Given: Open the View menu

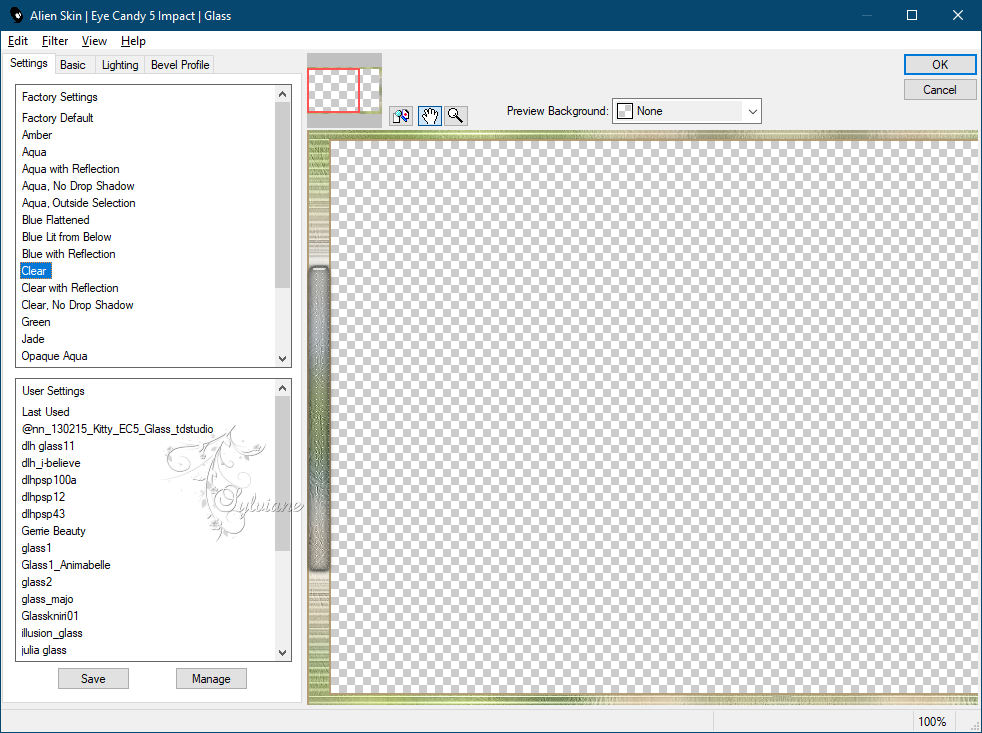Looking at the screenshot, I should 94,41.
